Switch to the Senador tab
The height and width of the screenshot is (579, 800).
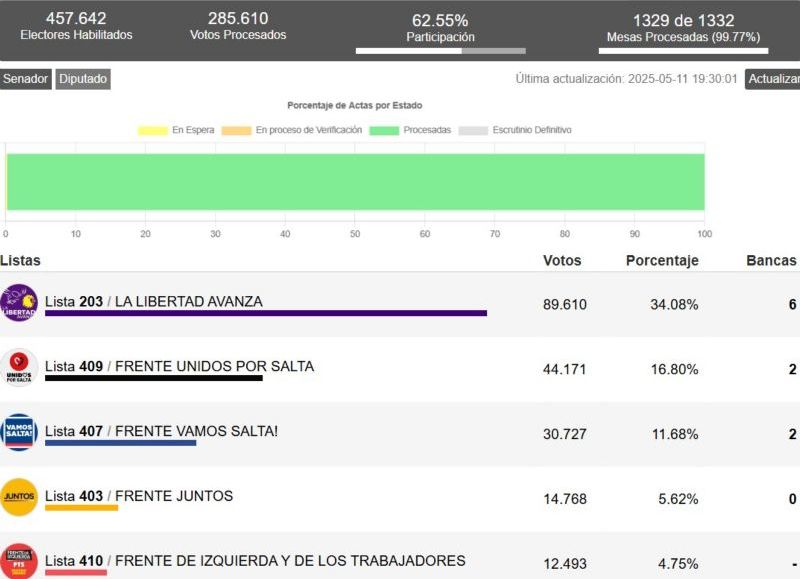click(25, 79)
